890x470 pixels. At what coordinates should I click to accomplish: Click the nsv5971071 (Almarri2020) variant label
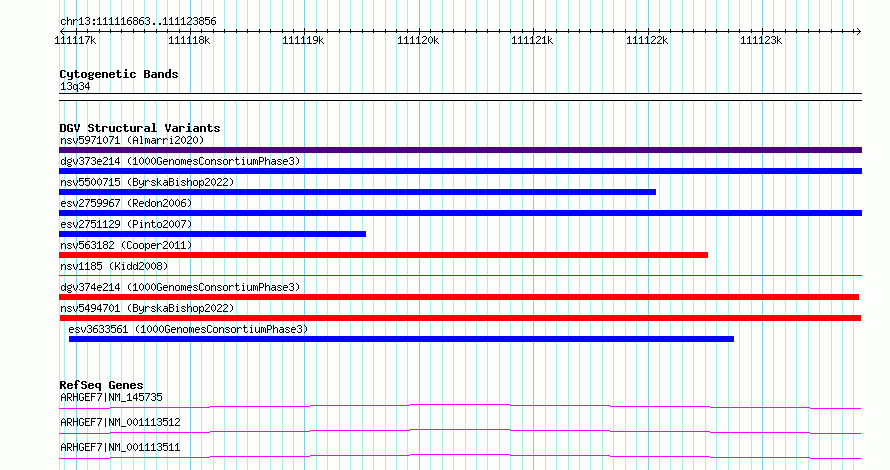(132, 140)
